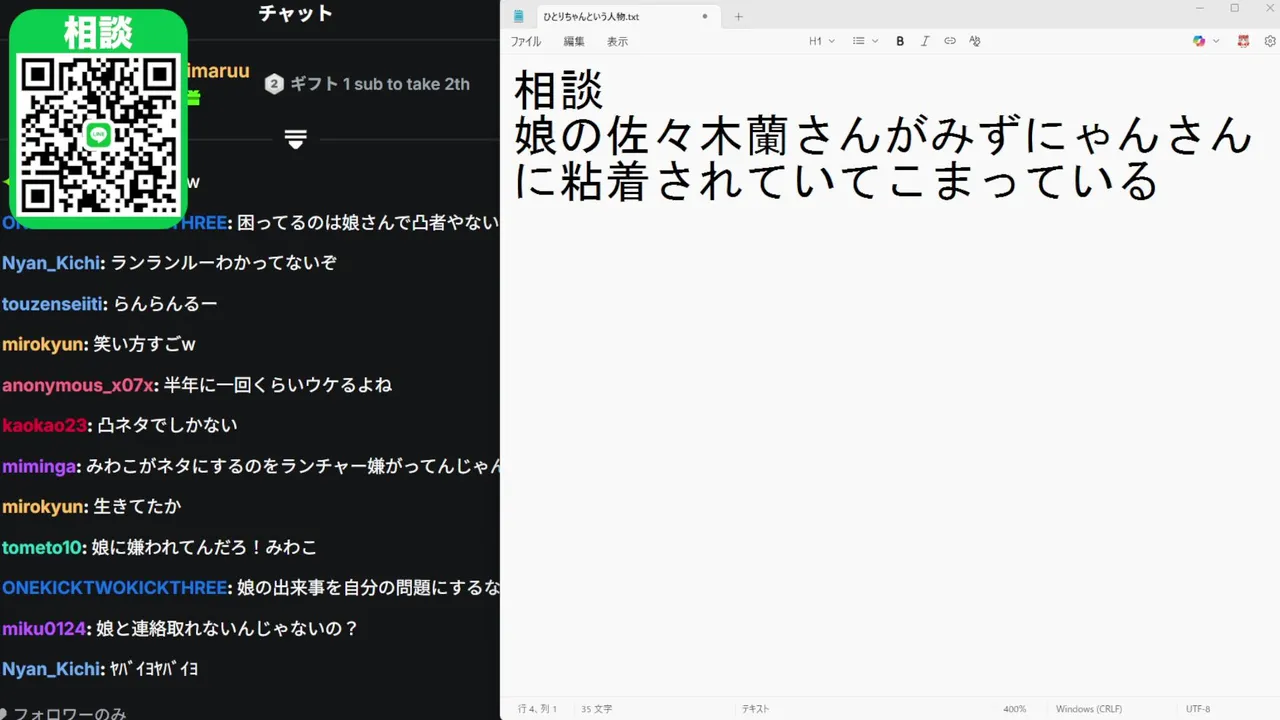The image size is (1280, 720).
Task: Open the H1 heading dropdown
Action: tap(822, 41)
